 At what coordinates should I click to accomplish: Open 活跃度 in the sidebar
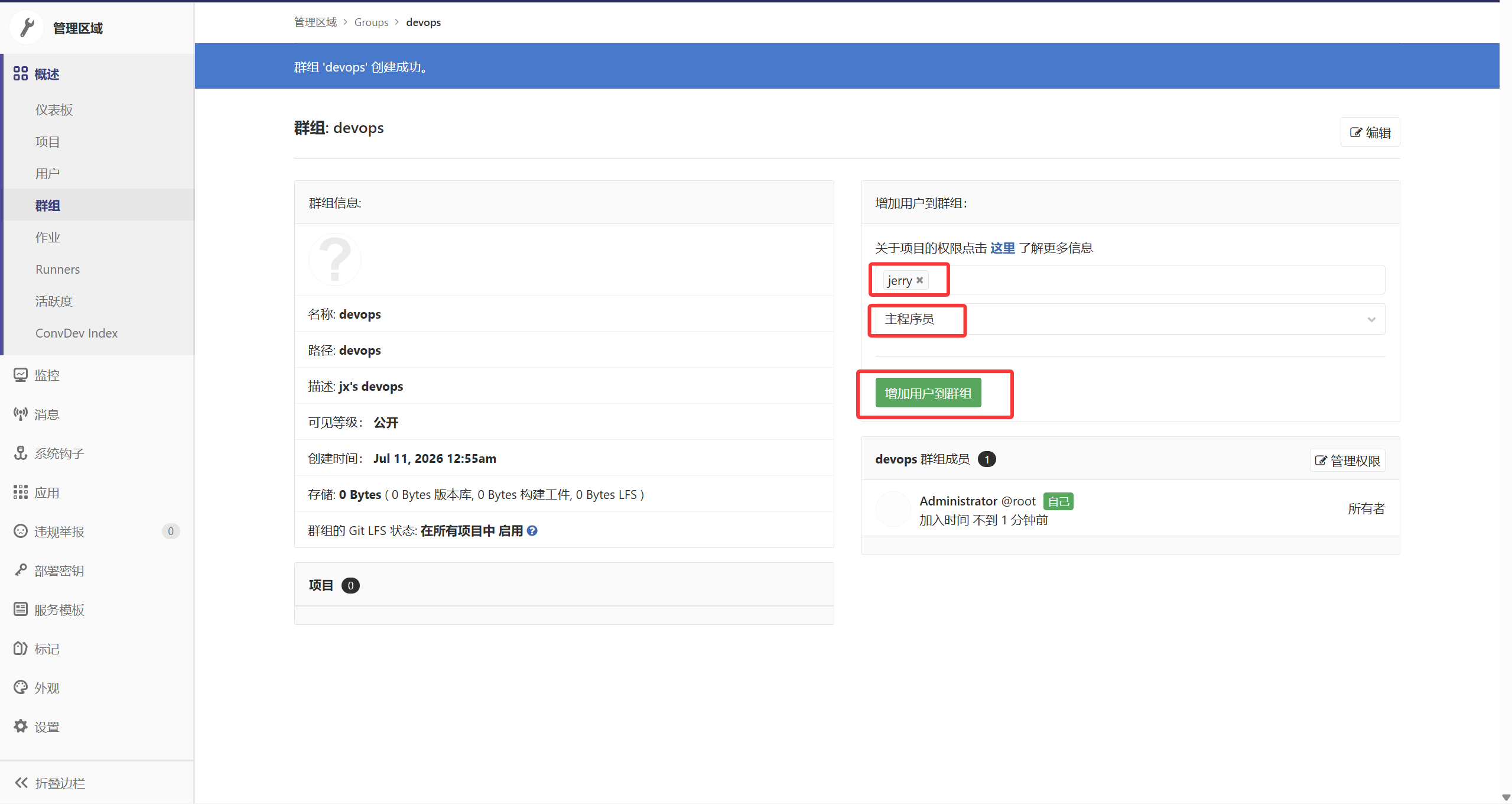tap(54, 301)
